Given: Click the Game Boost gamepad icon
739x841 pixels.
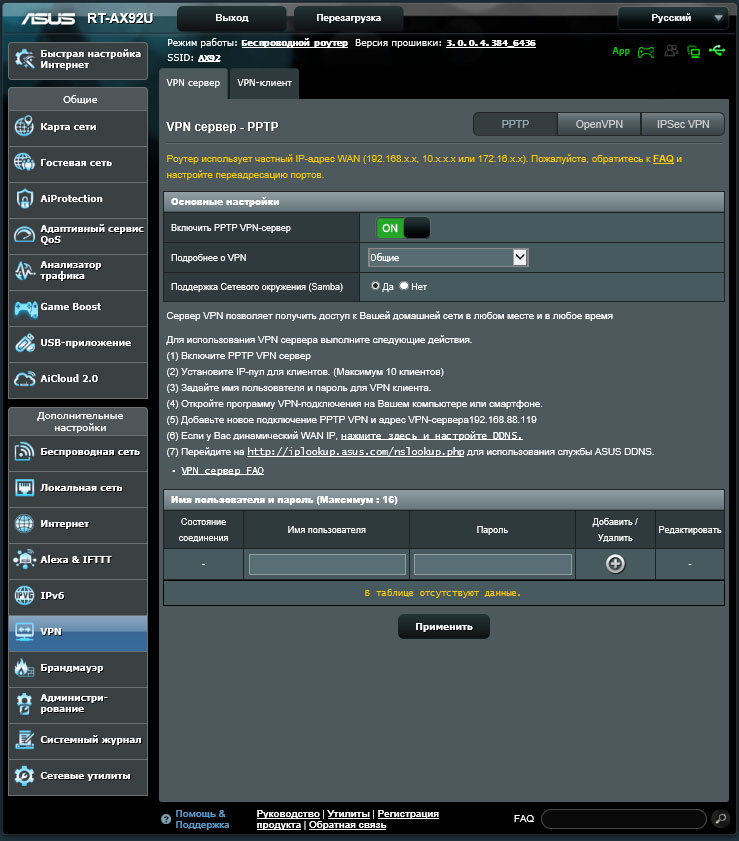Looking at the screenshot, I should 26,308.
